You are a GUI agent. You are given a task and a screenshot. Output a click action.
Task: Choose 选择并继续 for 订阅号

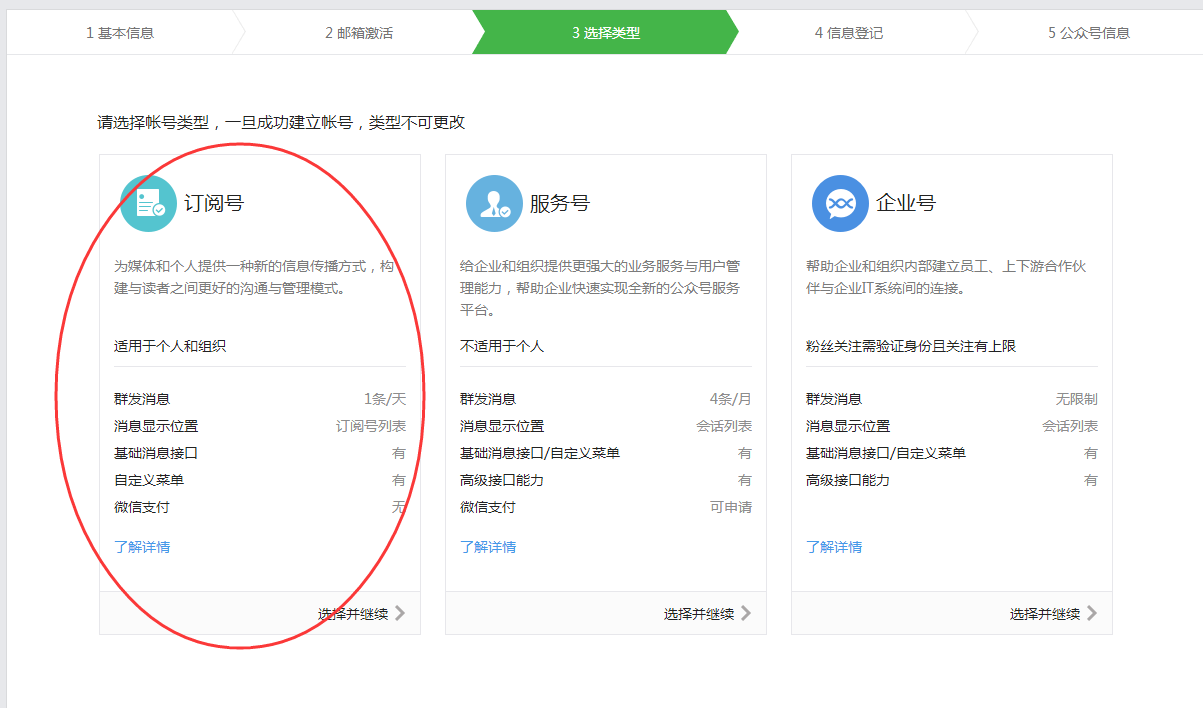(353, 614)
